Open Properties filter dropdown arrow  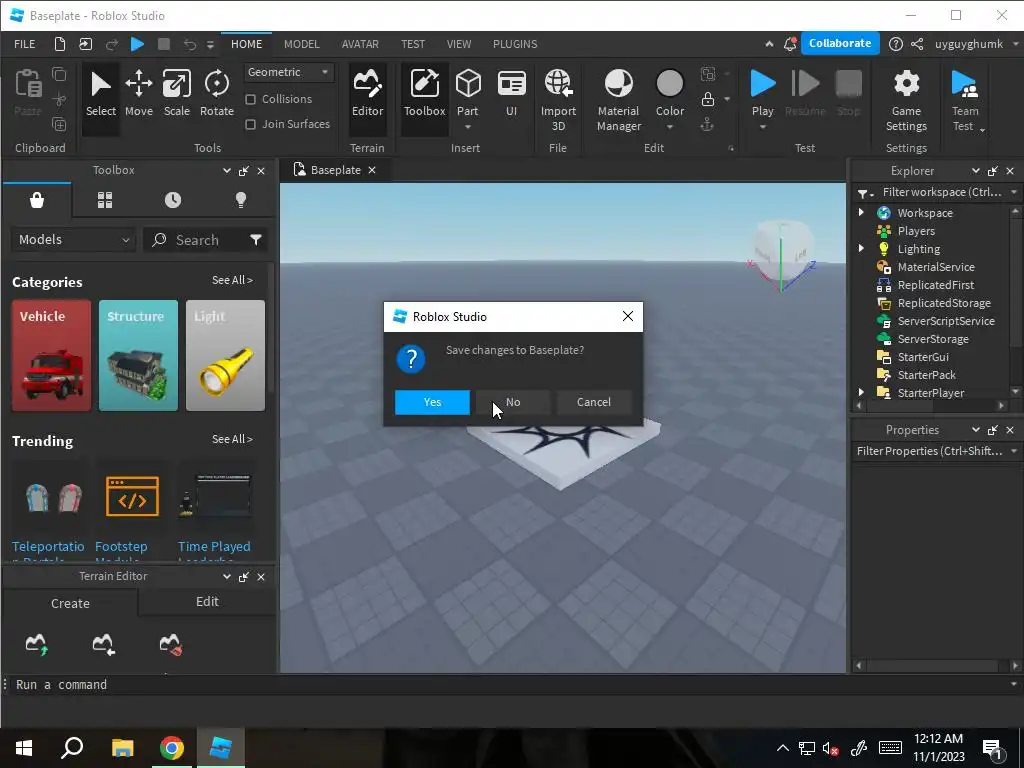pyautogui.click(x=1014, y=451)
